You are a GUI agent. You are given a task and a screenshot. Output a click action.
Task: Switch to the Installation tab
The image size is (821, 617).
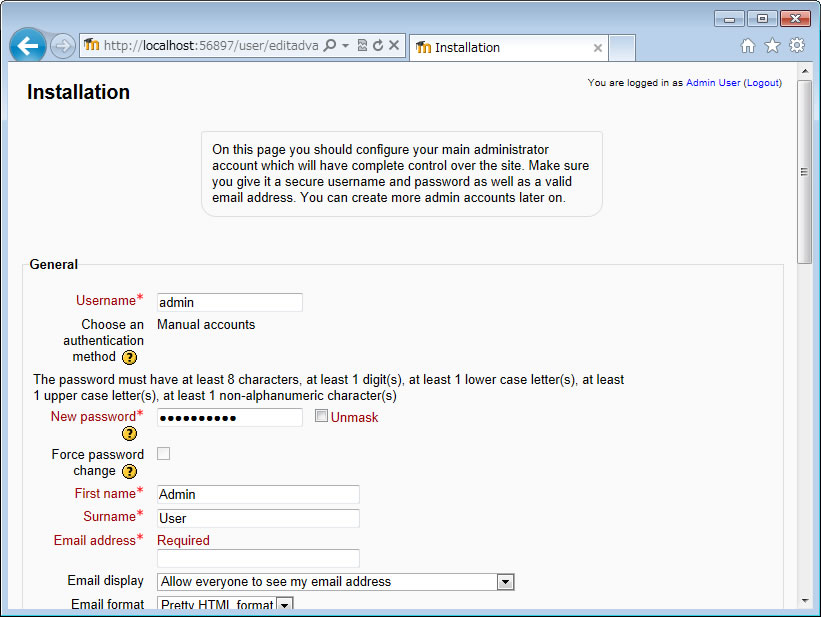tap(500, 47)
